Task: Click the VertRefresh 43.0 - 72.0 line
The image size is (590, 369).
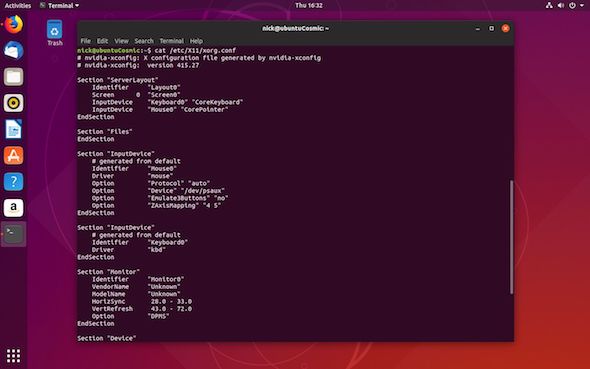Action: (142, 309)
